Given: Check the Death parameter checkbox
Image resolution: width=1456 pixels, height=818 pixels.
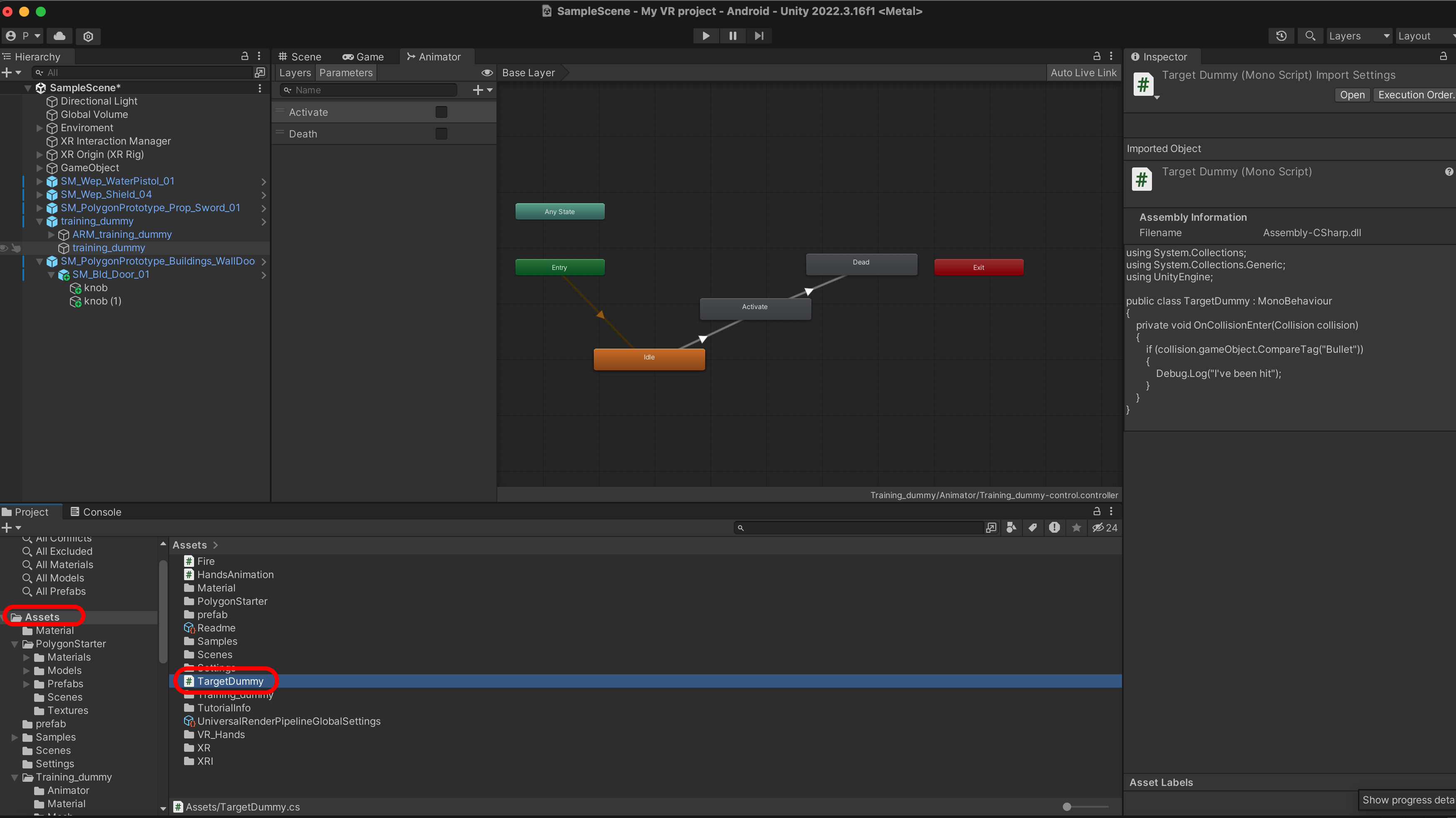Looking at the screenshot, I should [x=441, y=133].
